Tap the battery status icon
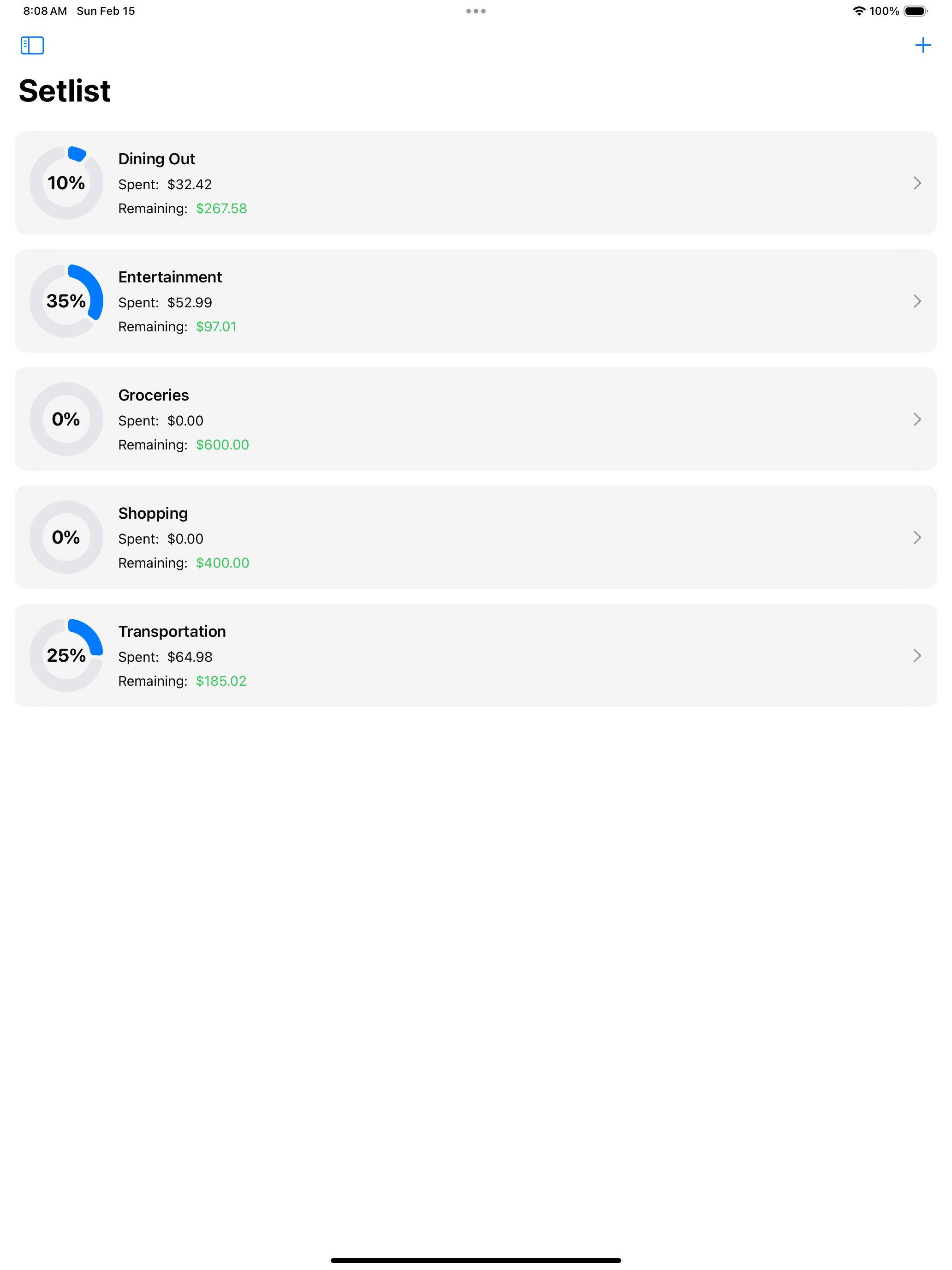Image resolution: width=952 pixels, height=1270 pixels. (x=915, y=11)
